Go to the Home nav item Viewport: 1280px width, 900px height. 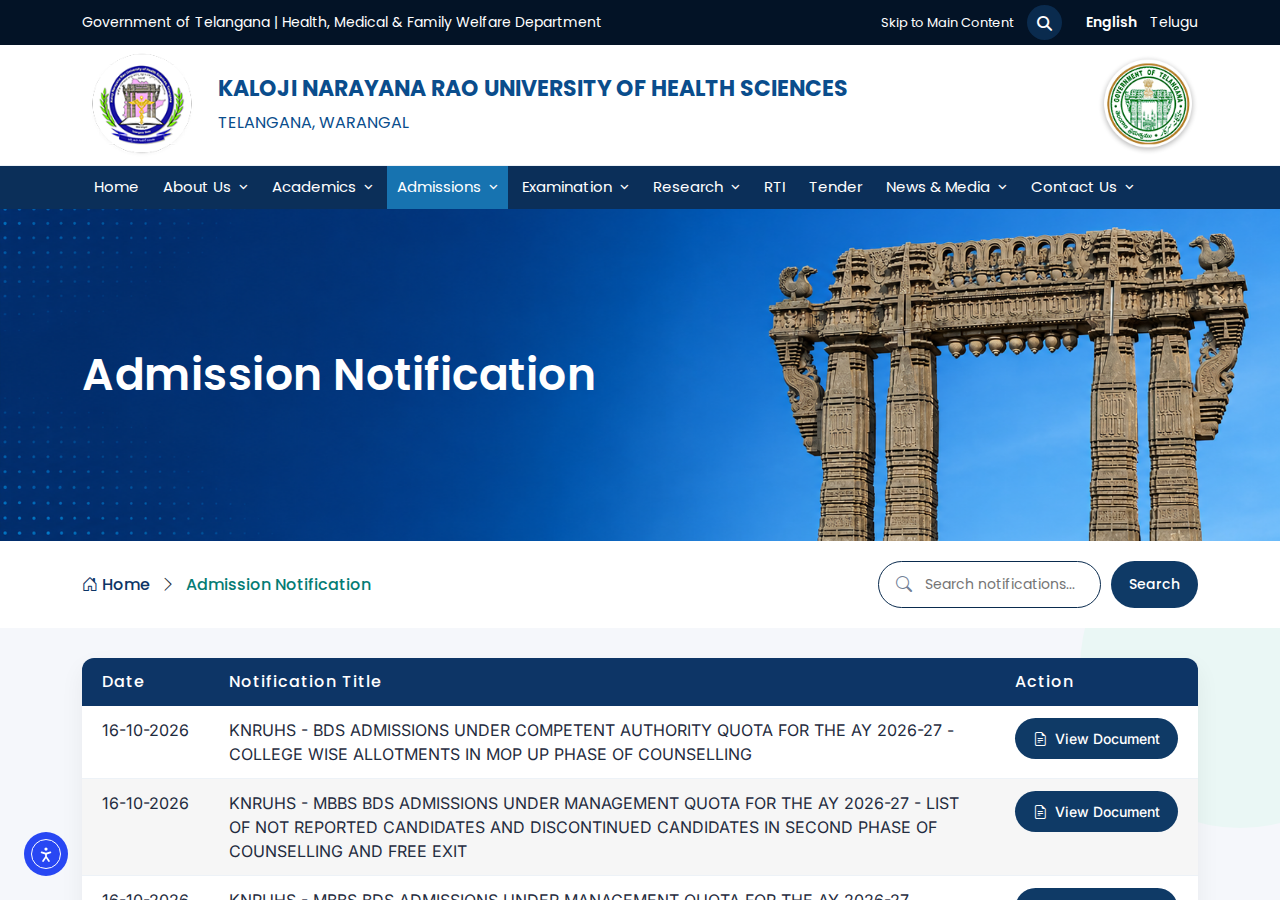point(116,187)
